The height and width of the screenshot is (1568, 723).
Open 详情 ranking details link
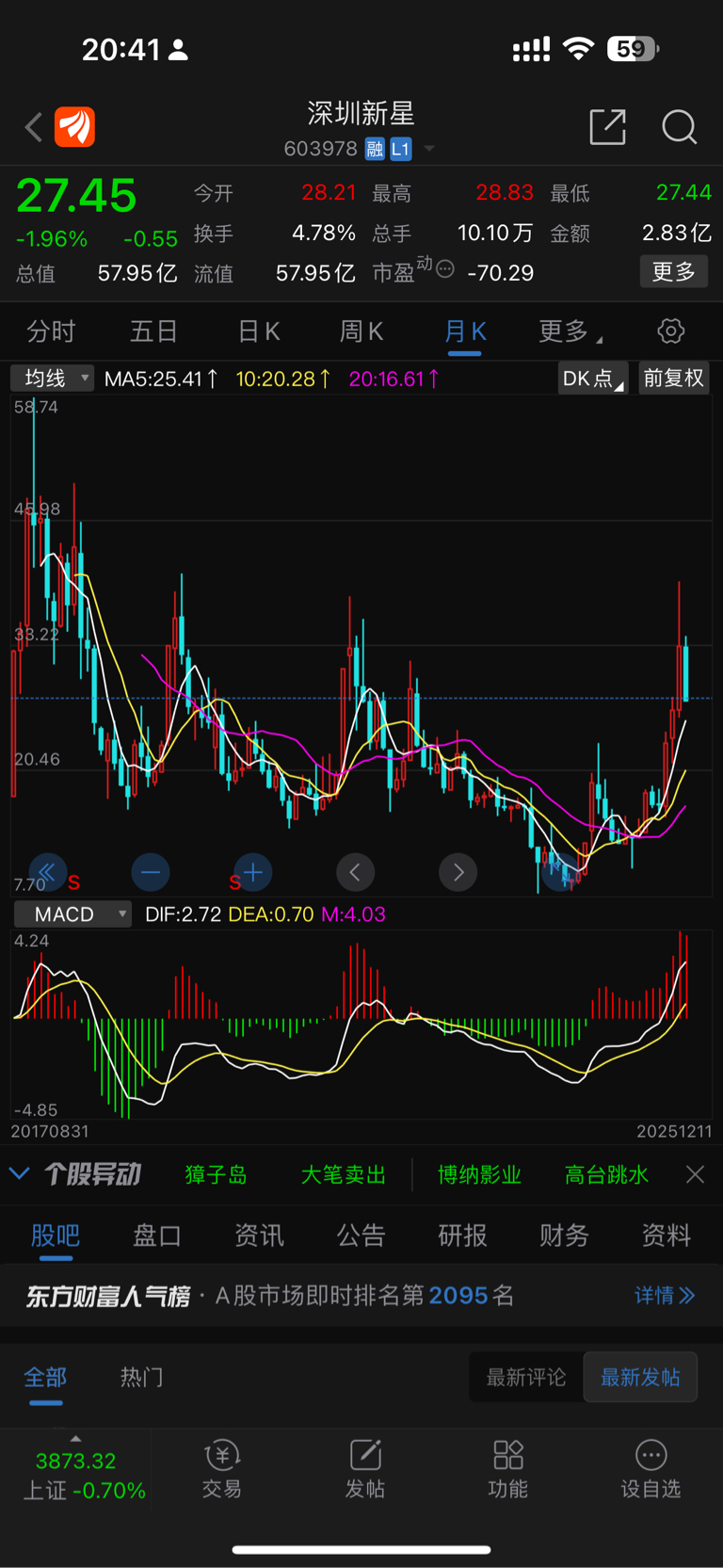(x=665, y=1295)
